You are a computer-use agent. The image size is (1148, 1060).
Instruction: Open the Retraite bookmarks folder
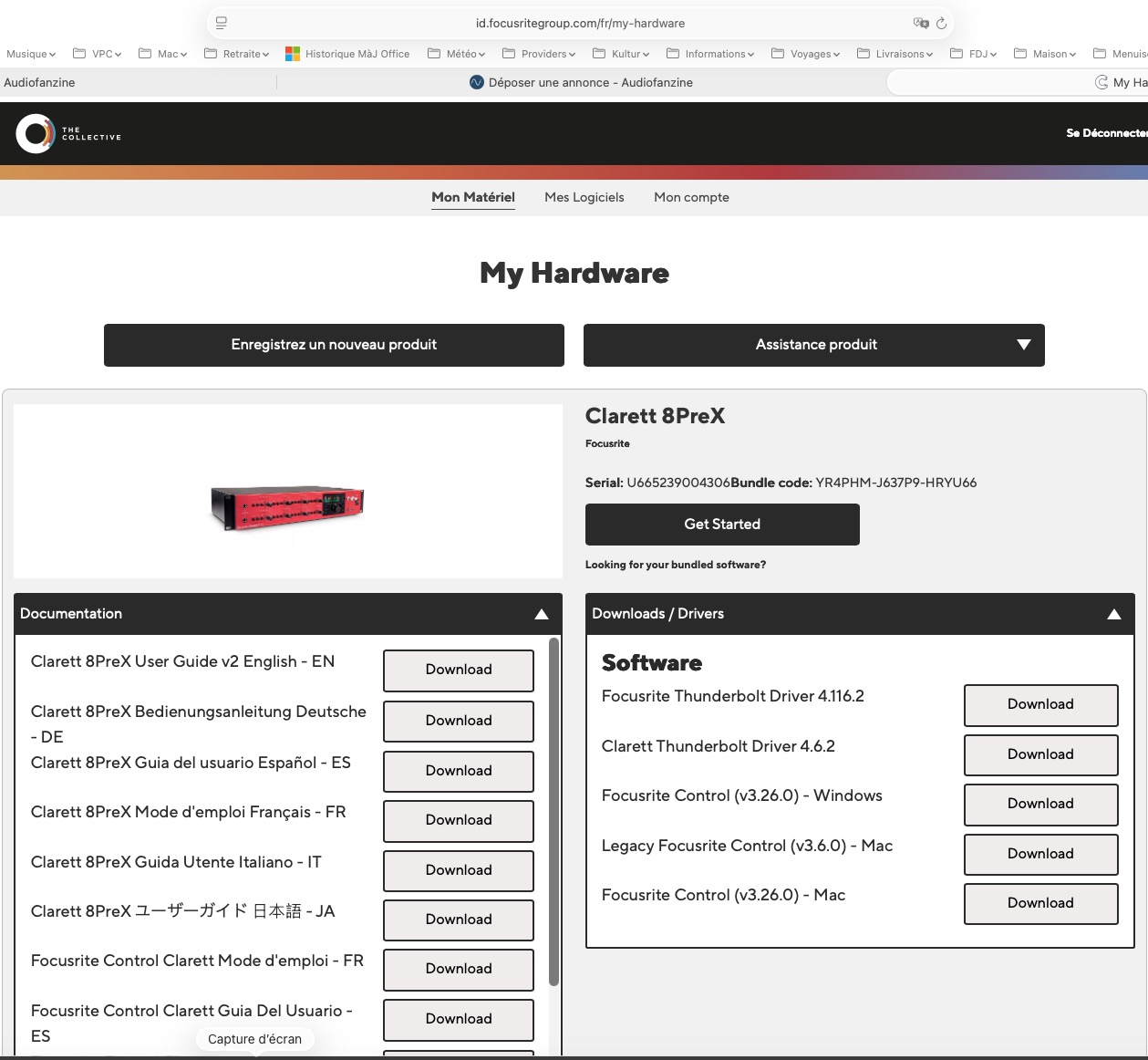[x=236, y=54]
